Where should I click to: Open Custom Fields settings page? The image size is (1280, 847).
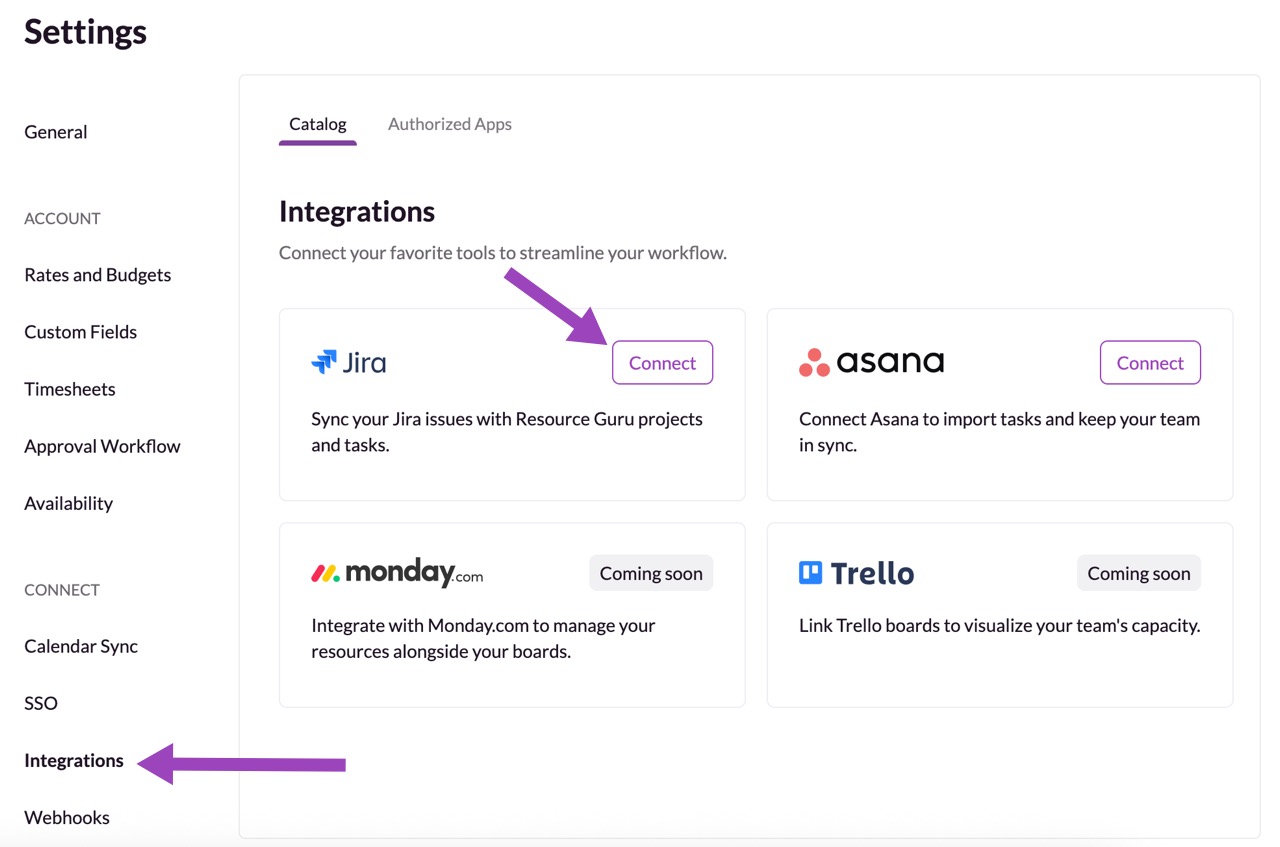[81, 332]
